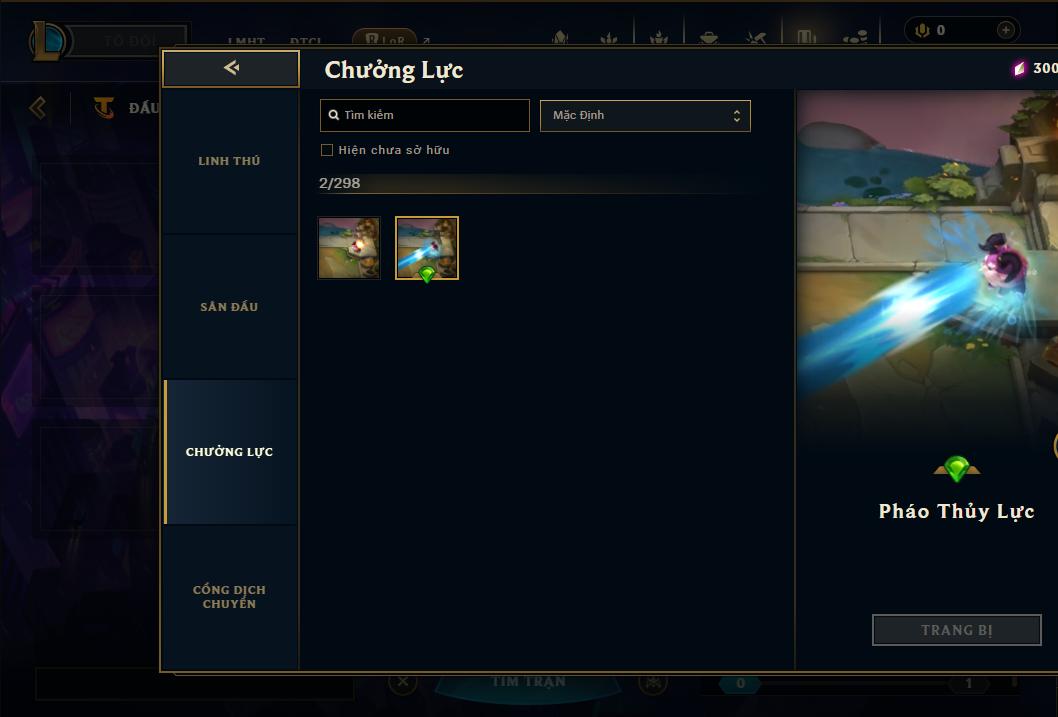Switch to the Linh Thú tab
Screen dimensions: 1058x717
point(229,161)
